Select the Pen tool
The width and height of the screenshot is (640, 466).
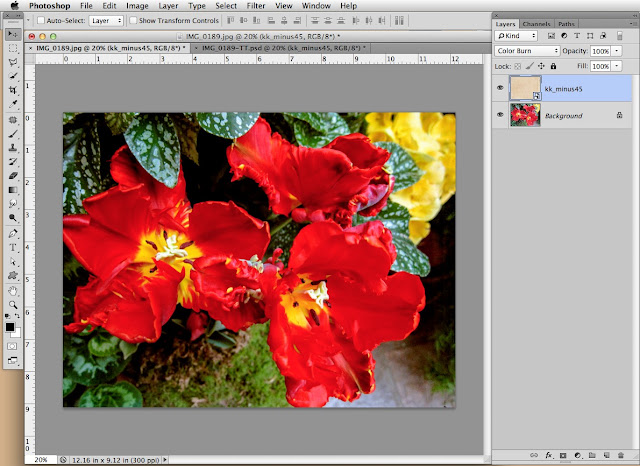pos(13,233)
